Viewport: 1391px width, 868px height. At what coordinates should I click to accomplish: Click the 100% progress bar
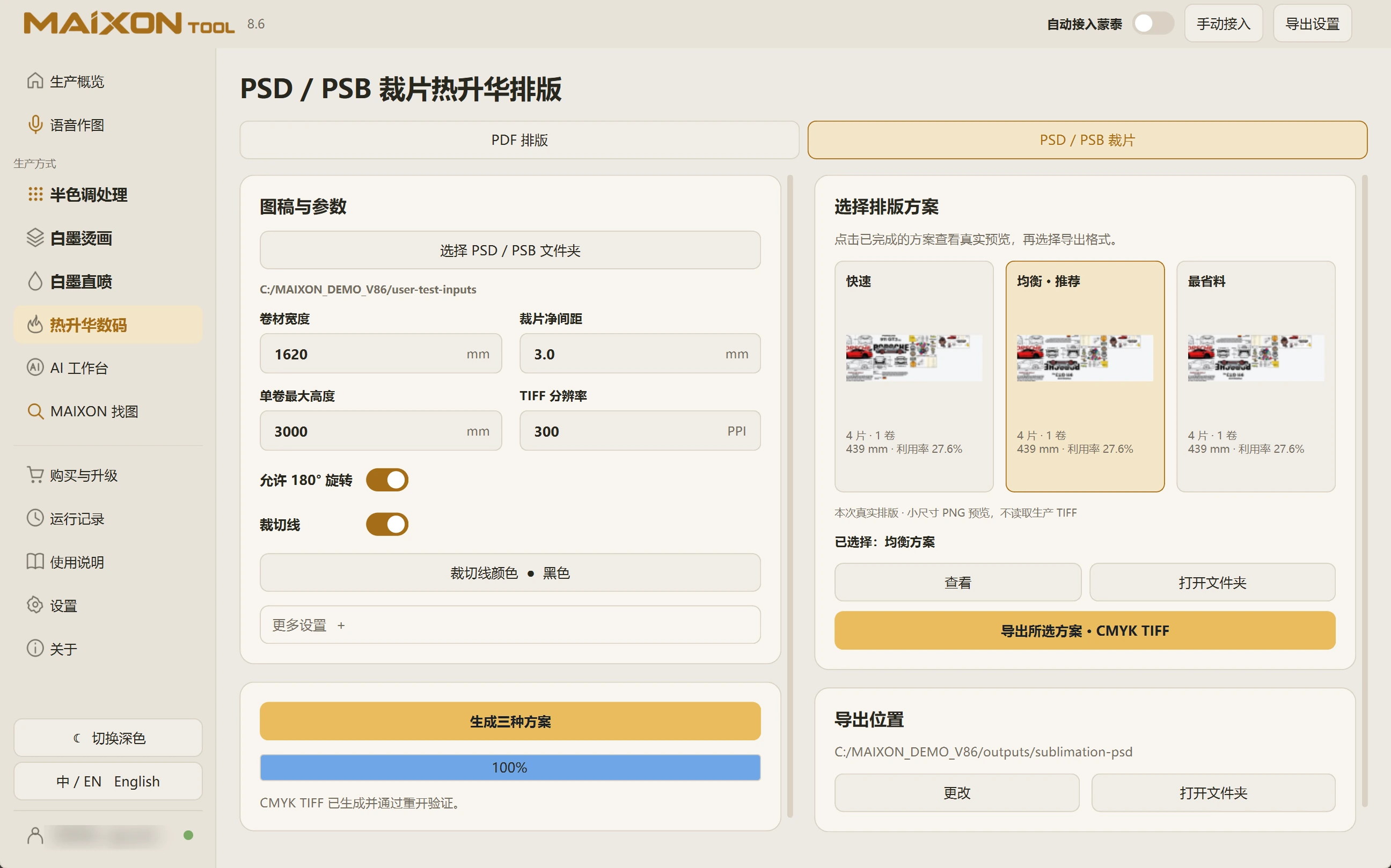510,767
